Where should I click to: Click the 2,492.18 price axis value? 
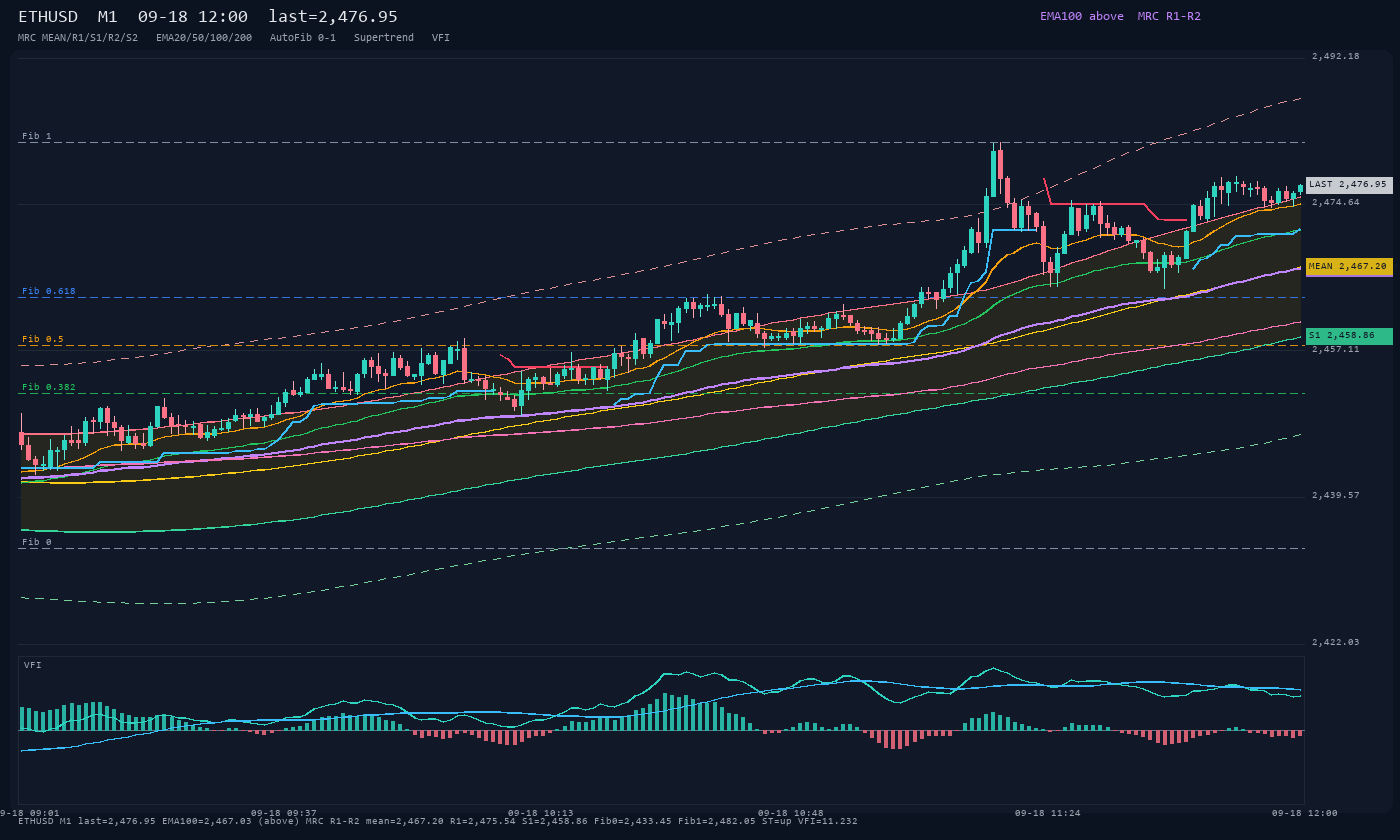(1336, 57)
